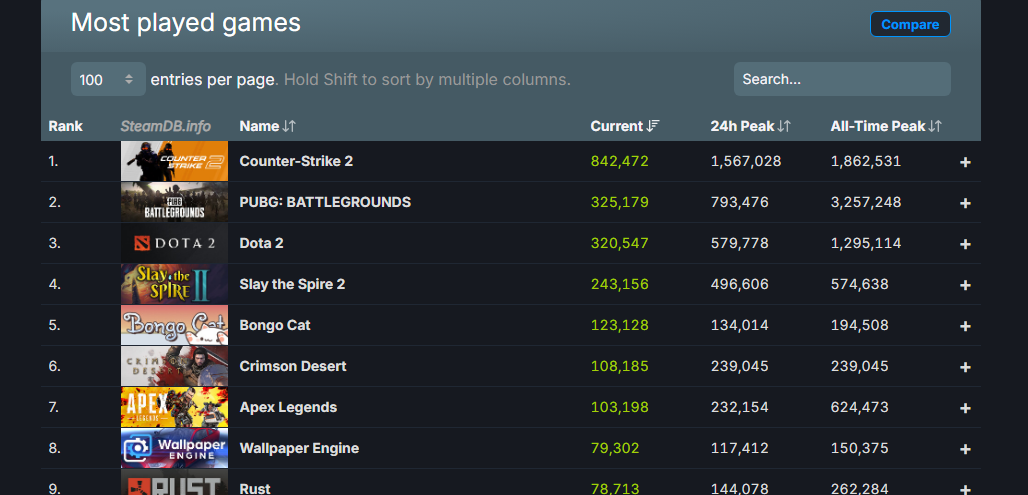The image size is (1028, 495).
Task: Open the Slay the Spire 2 link
Action: click(292, 284)
